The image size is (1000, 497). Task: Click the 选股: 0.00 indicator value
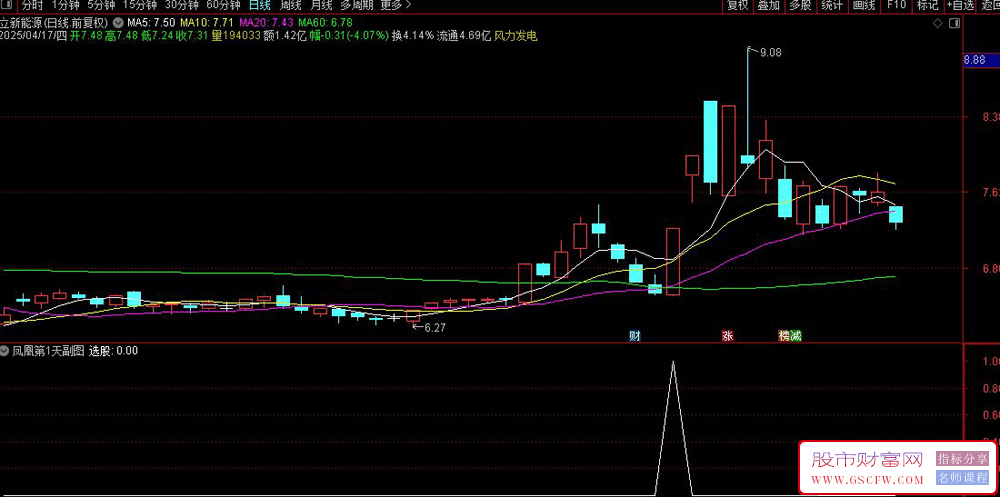click(x=114, y=350)
